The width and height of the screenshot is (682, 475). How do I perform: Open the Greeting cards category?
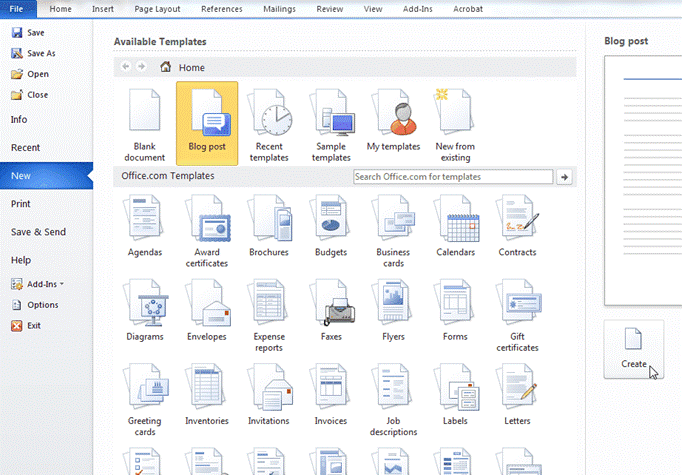click(145, 400)
